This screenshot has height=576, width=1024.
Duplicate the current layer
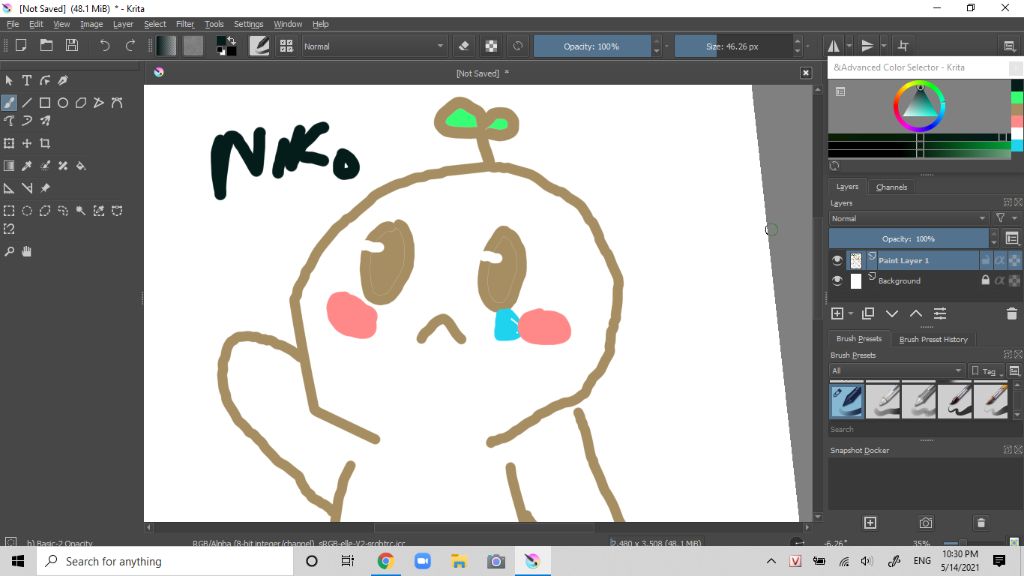(x=868, y=314)
